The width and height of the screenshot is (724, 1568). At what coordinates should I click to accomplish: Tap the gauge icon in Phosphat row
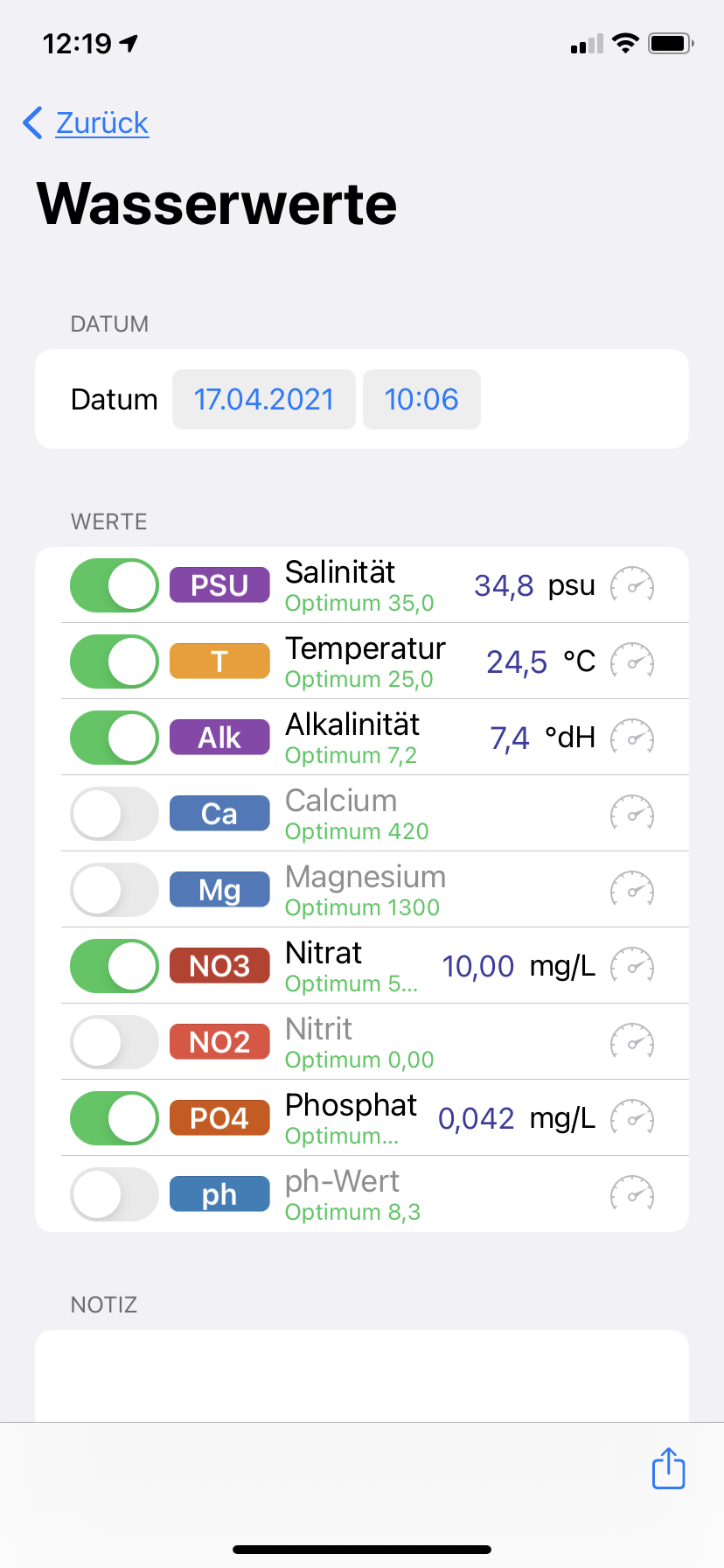coord(632,1118)
